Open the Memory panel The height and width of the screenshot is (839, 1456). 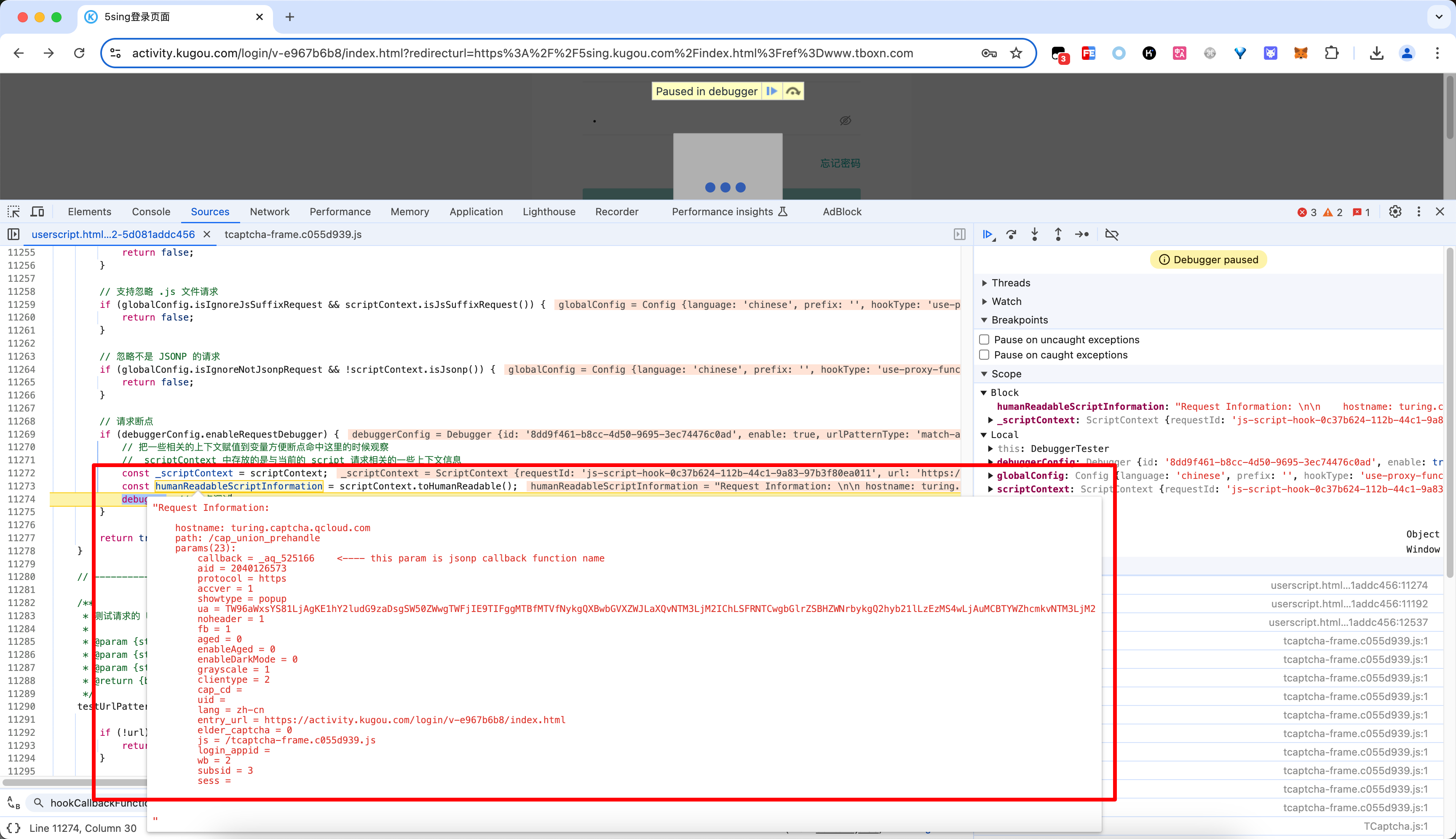tap(410, 212)
